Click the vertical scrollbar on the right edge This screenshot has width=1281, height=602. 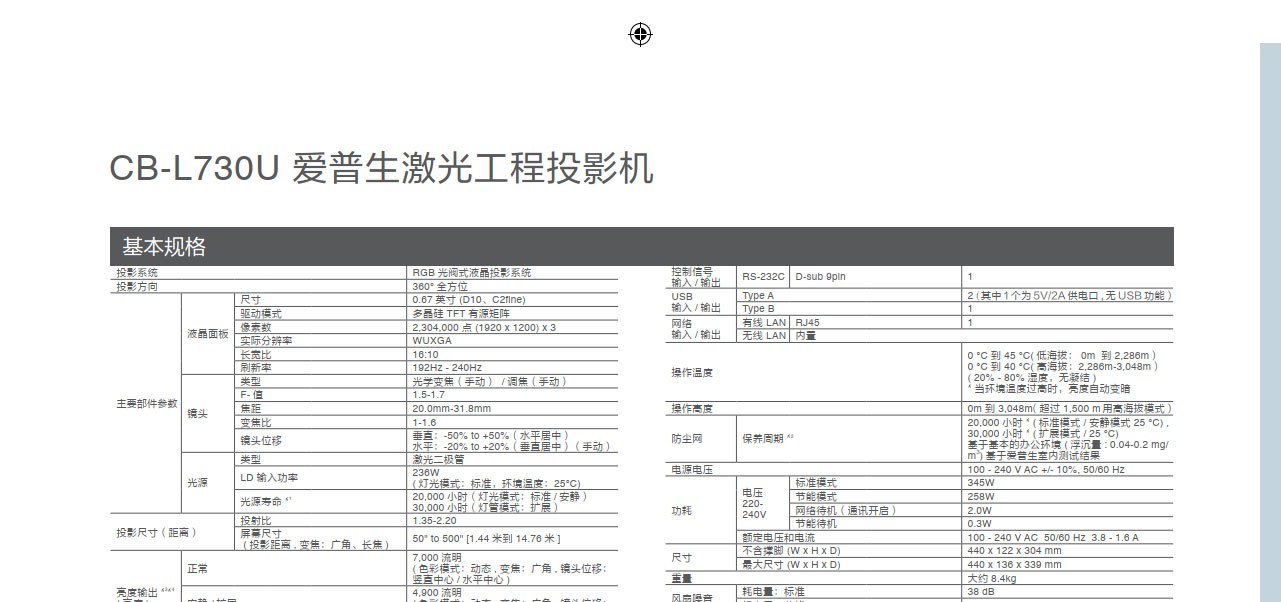1269,320
